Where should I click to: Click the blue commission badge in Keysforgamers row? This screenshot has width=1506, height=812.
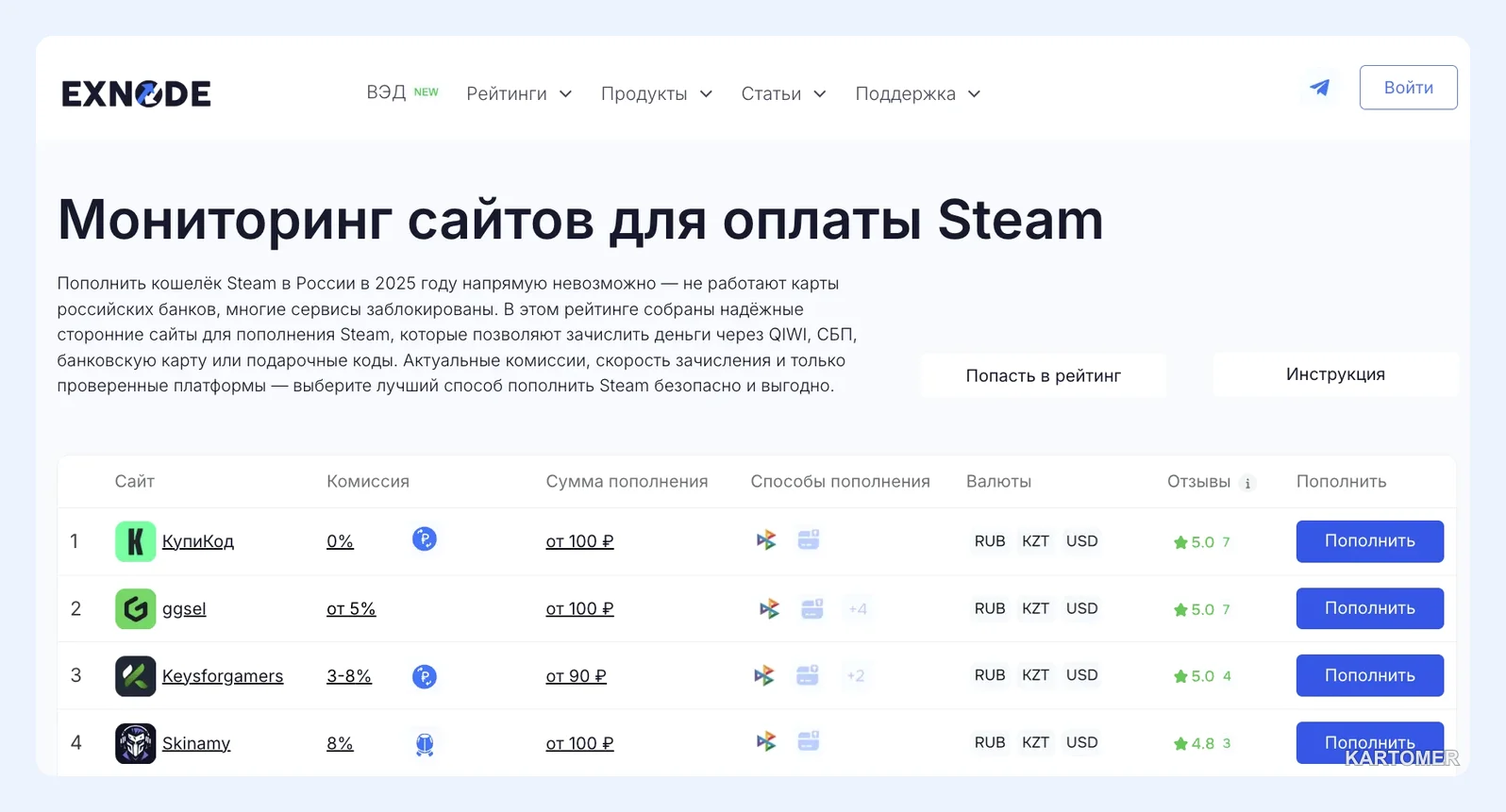tap(425, 676)
